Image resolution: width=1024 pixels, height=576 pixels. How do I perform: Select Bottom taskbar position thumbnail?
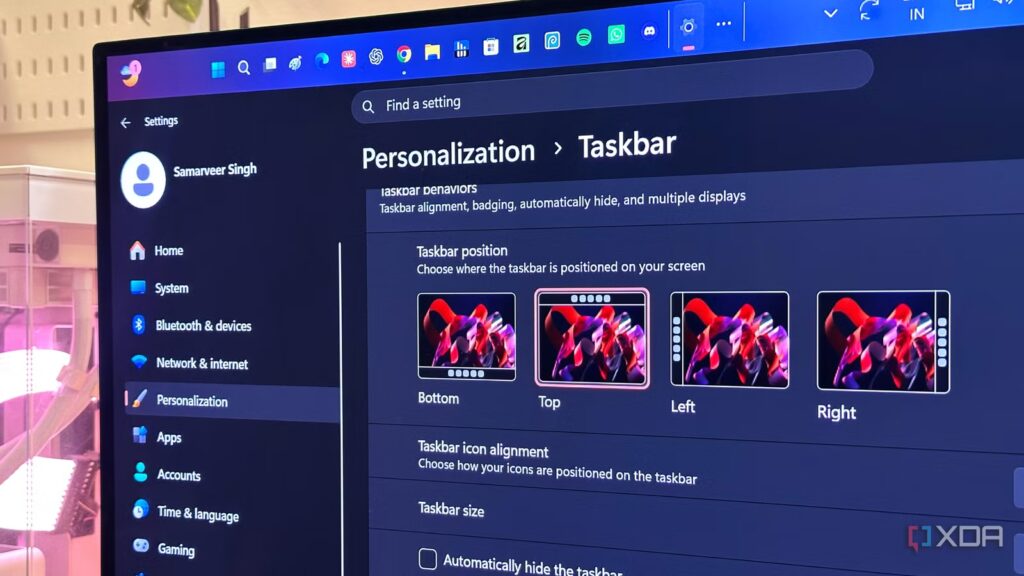pos(466,336)
